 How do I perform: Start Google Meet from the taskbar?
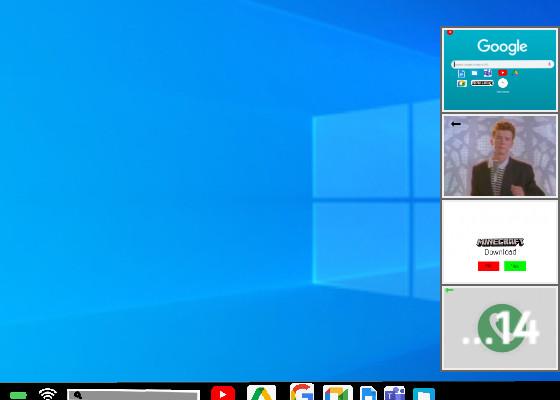(x=338, y=392)
